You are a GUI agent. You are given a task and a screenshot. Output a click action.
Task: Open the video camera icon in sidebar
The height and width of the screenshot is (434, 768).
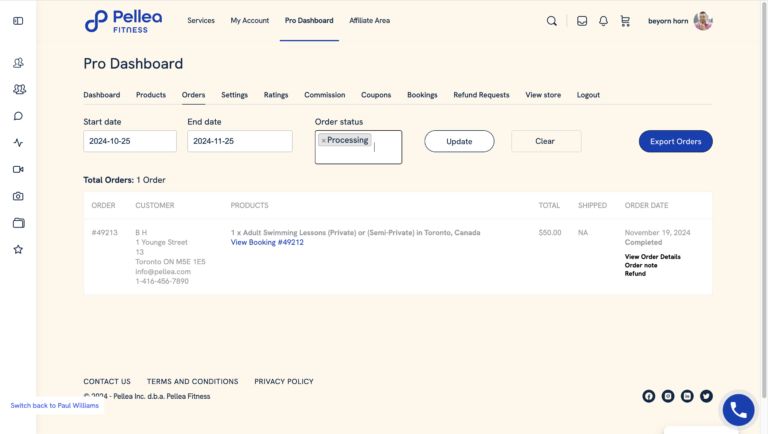coord(18,169)
